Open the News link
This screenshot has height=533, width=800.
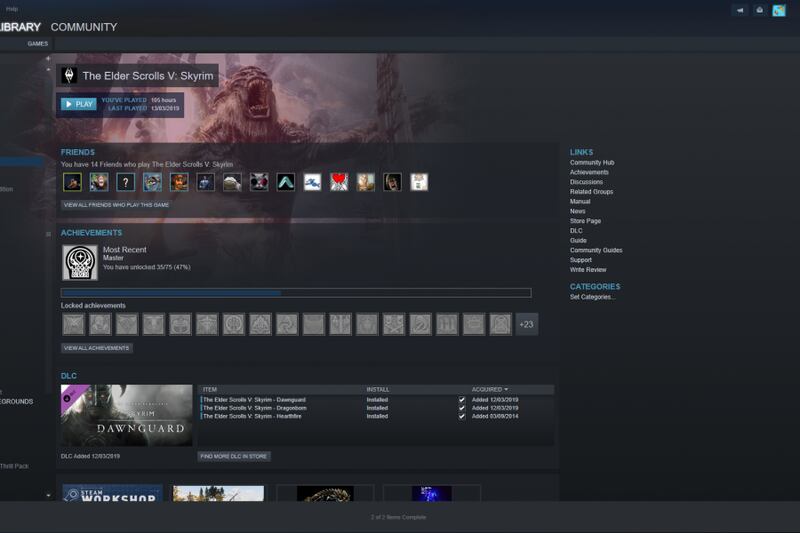(x=577, y=211)
